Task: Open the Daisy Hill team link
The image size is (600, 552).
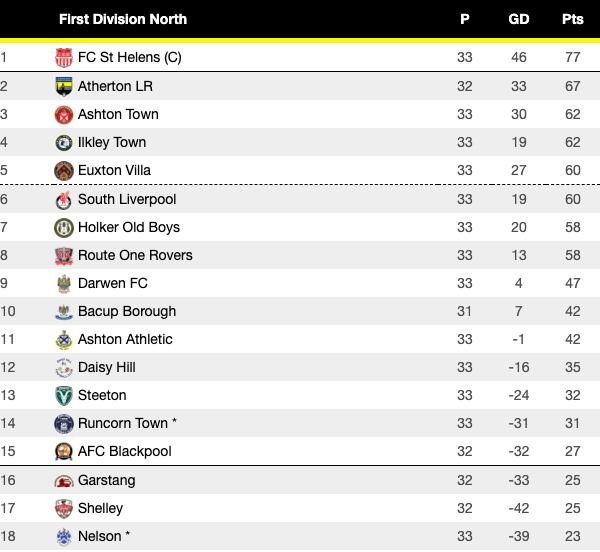Action: (106, 367)
